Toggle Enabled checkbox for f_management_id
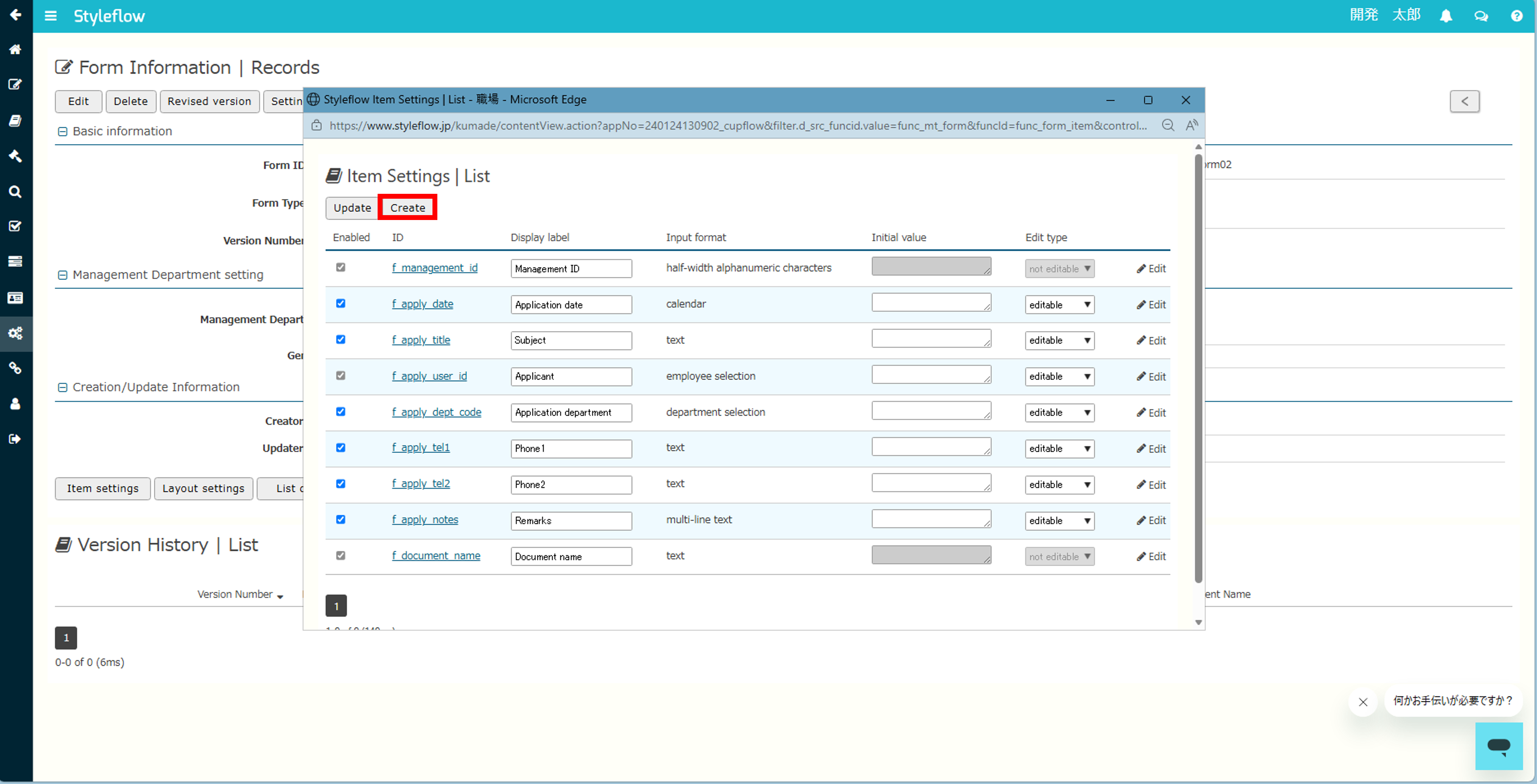The width and height of the screenshot is (1537, 784). (341, 267)
